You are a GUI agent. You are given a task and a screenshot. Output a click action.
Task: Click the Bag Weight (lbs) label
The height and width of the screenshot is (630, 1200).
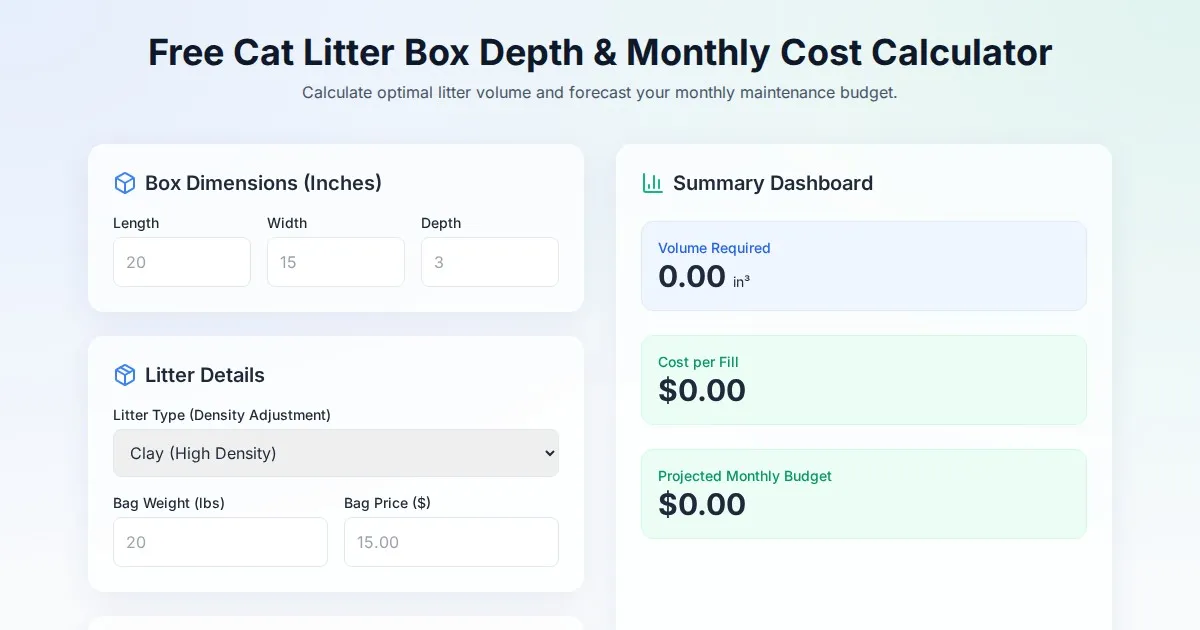click(x=169, y=503)
